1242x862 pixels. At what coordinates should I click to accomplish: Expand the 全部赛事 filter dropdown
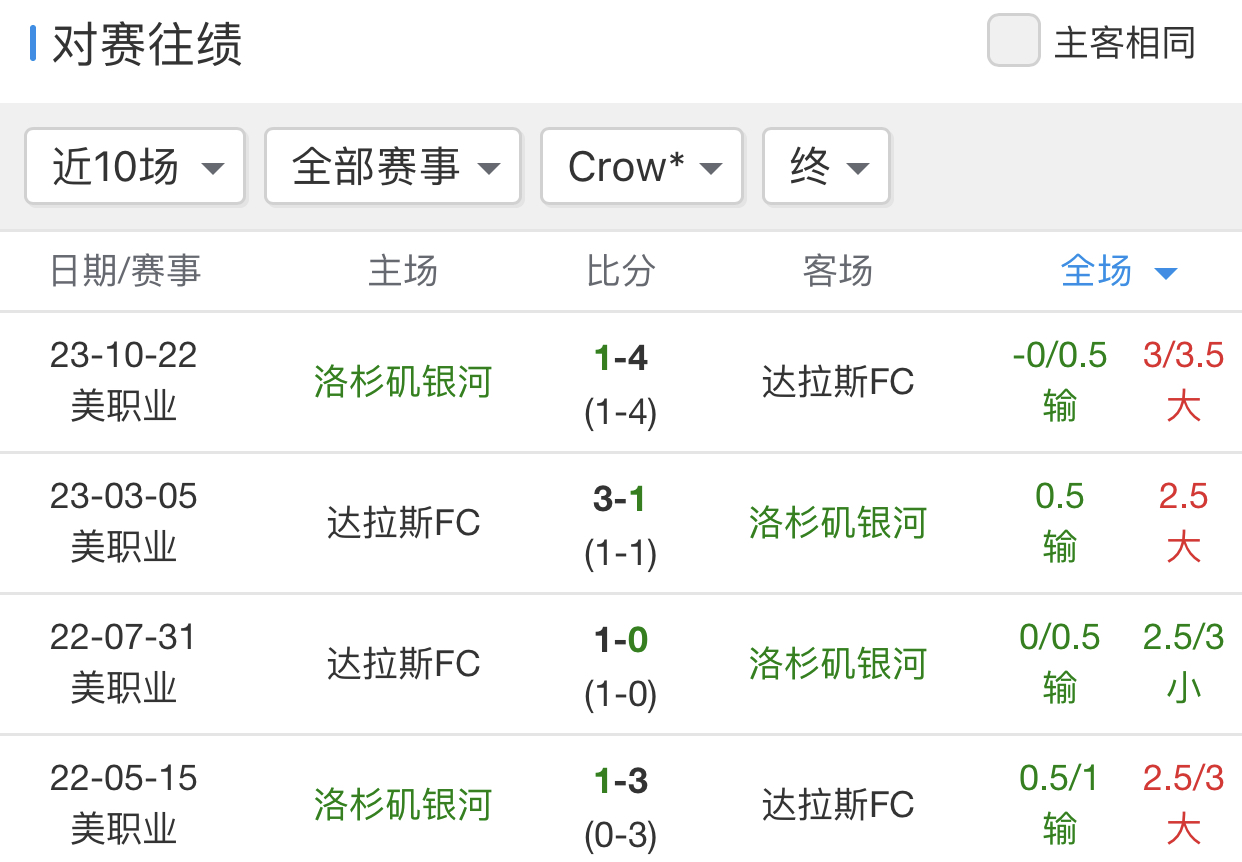pyautogui.click(x=392, y=167)
